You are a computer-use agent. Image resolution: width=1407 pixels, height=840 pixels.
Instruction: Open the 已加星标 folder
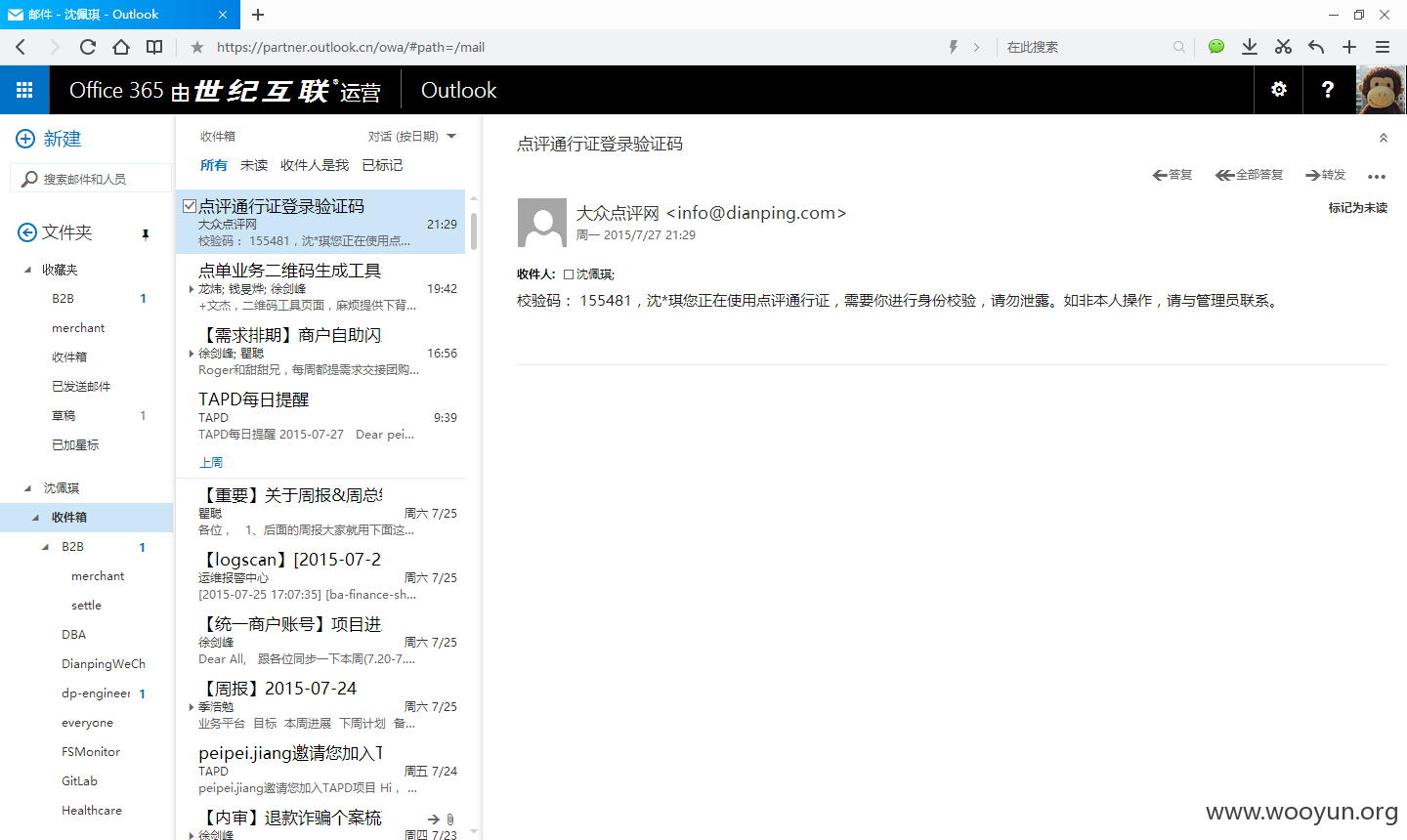(75, 445)
